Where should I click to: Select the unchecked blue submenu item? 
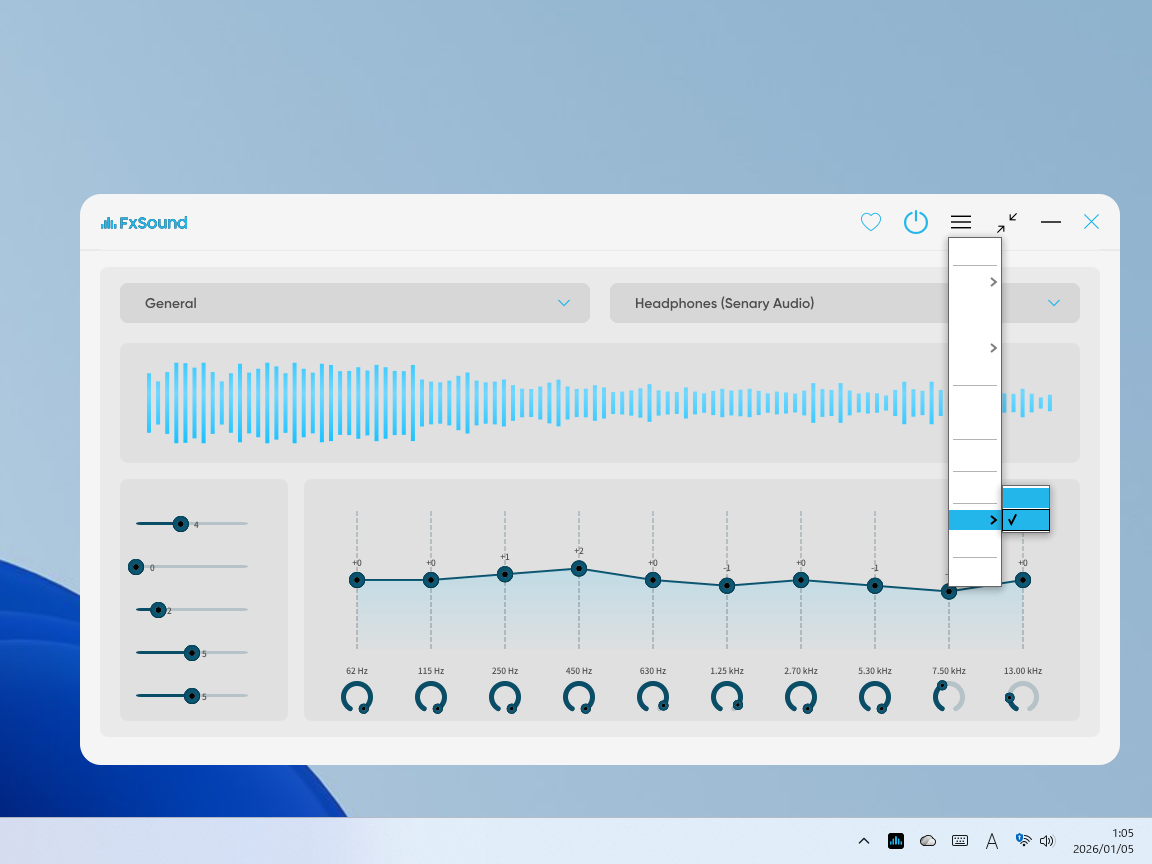pyautogui.click(x=1026, y=497)
